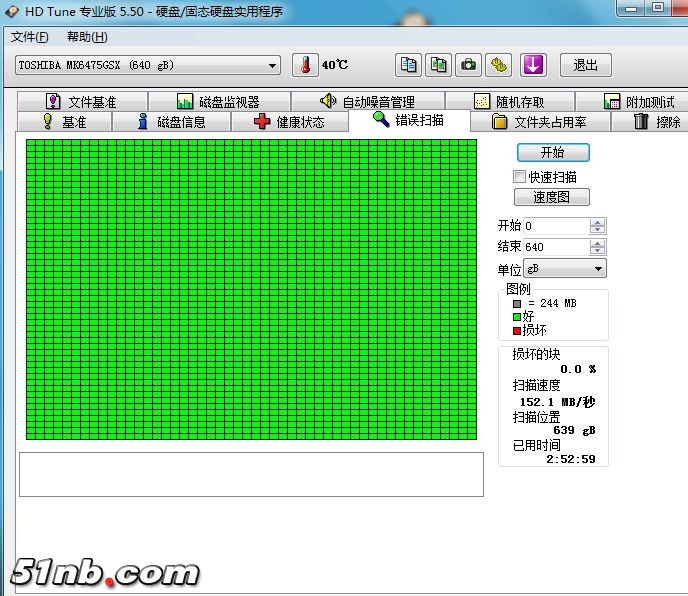Click the empty log box below scan map
Image resolution: width=688 pixels, height=596 pixels.
tap(251, 474)
